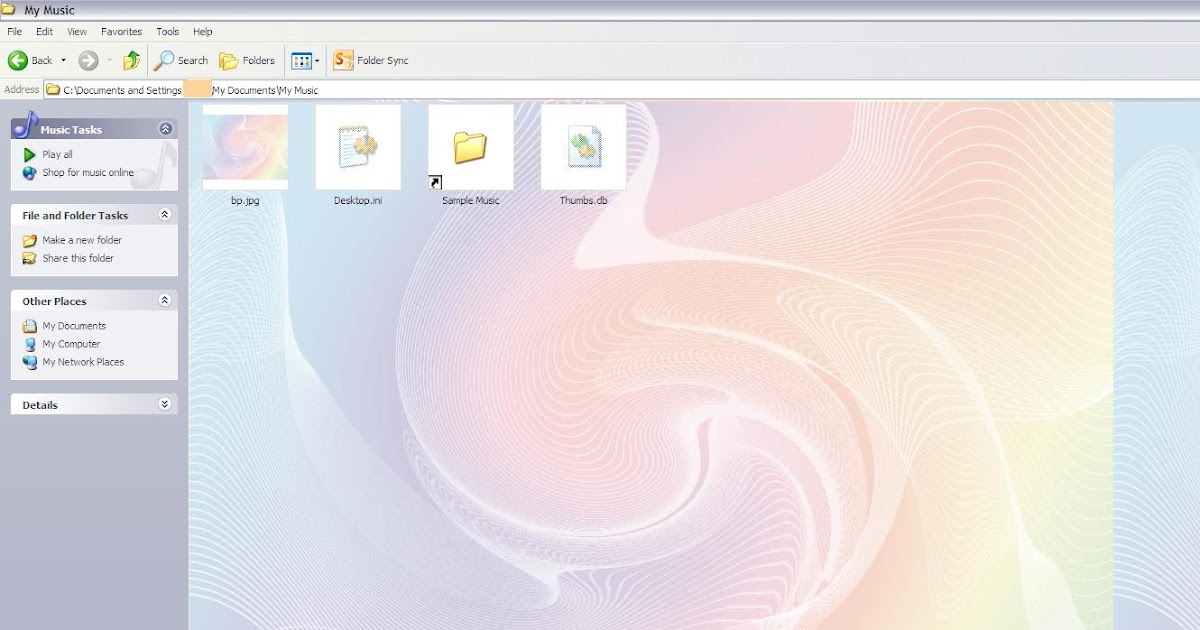
Task: Click the Back navigation arrow
Action: (x=20, y=60)
